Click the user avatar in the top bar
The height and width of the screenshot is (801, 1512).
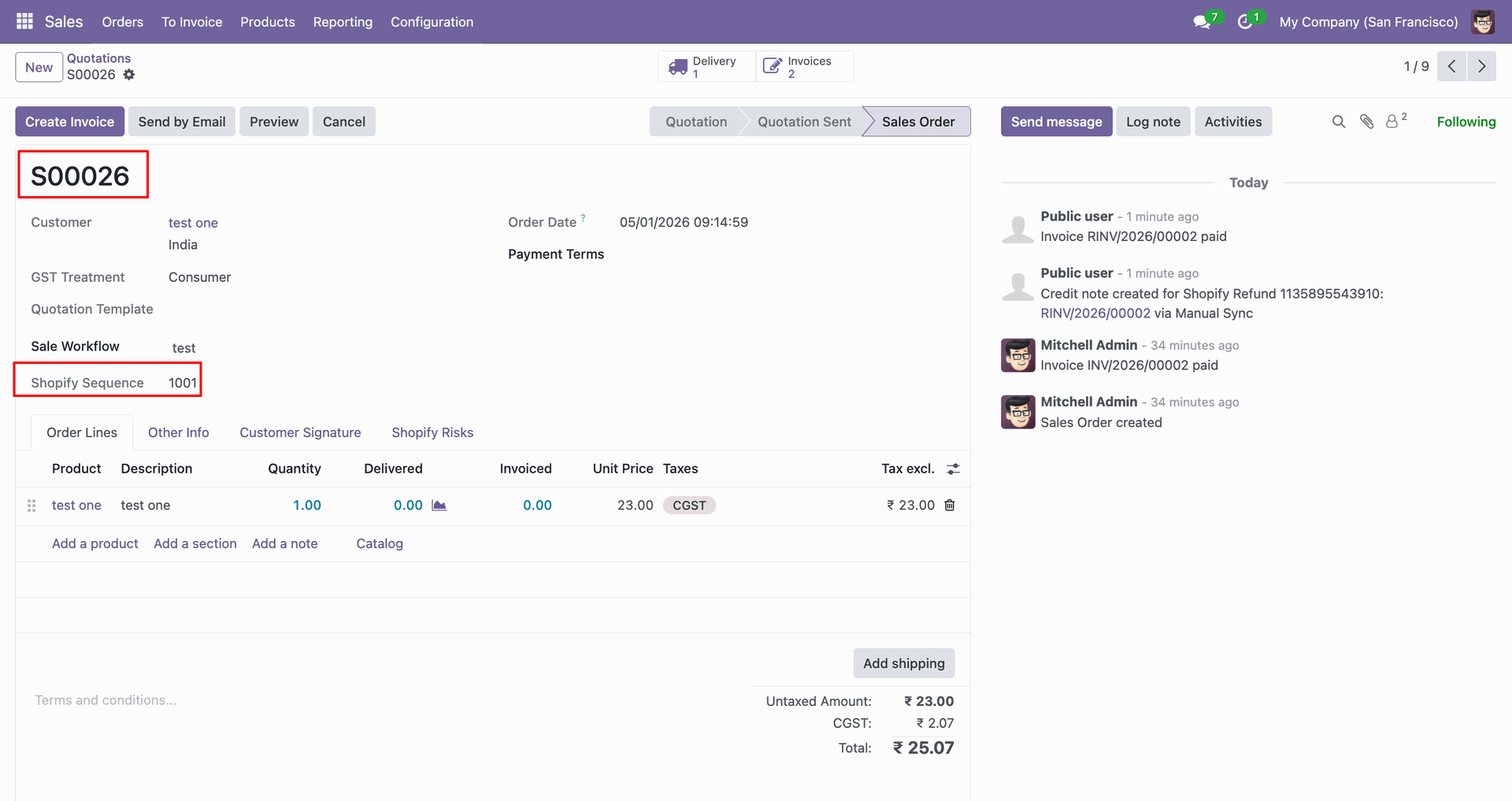pos(1483,22)
